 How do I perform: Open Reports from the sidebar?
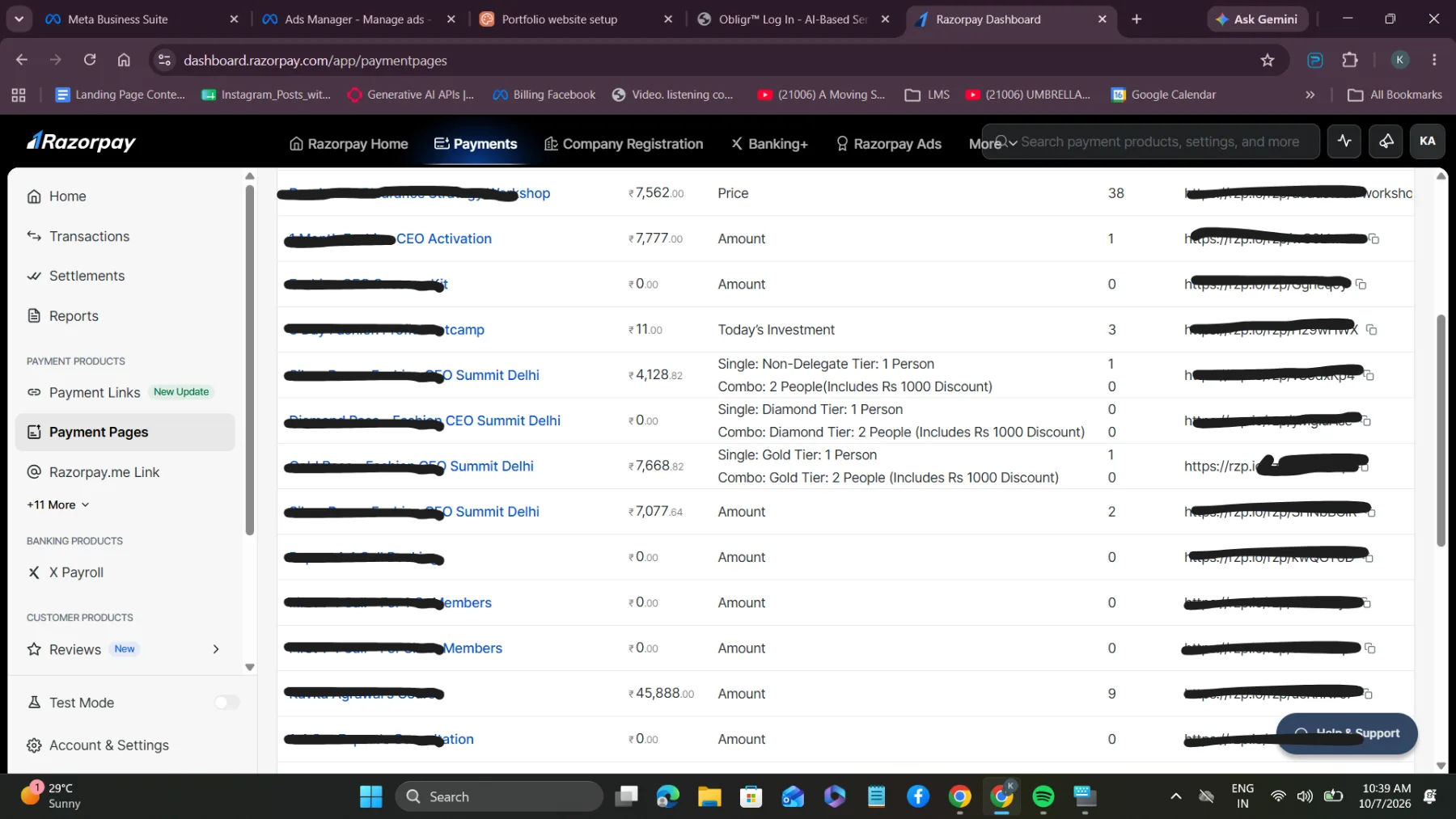coord(63,316)
